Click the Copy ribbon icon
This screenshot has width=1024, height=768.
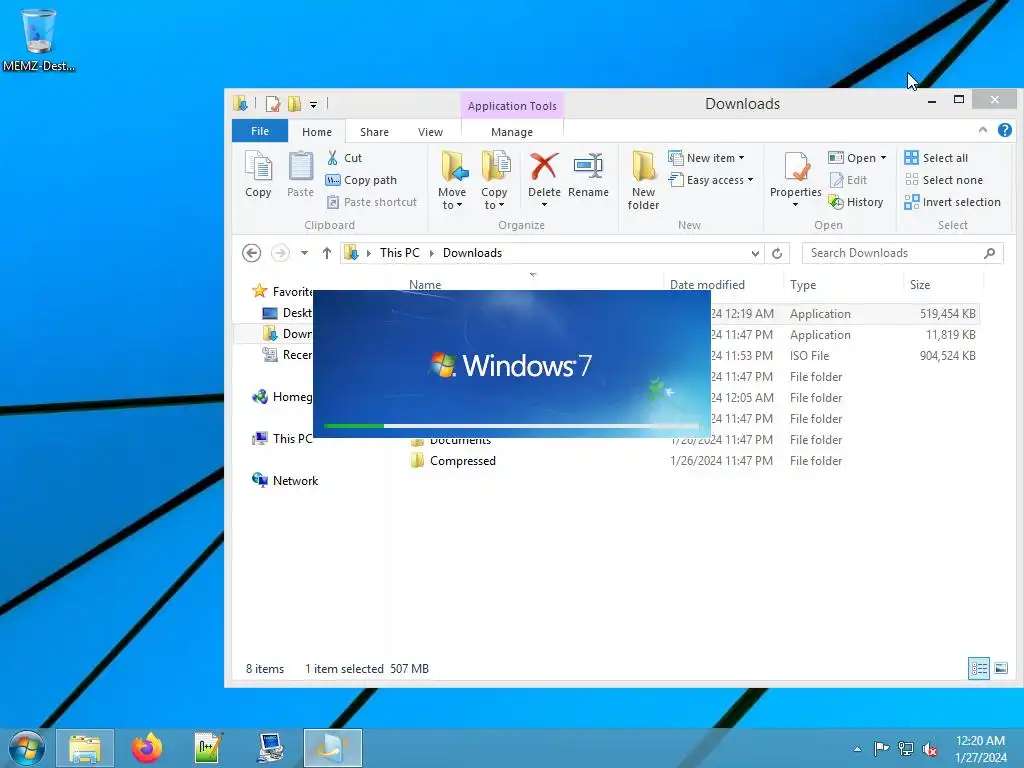pos(258,174)
